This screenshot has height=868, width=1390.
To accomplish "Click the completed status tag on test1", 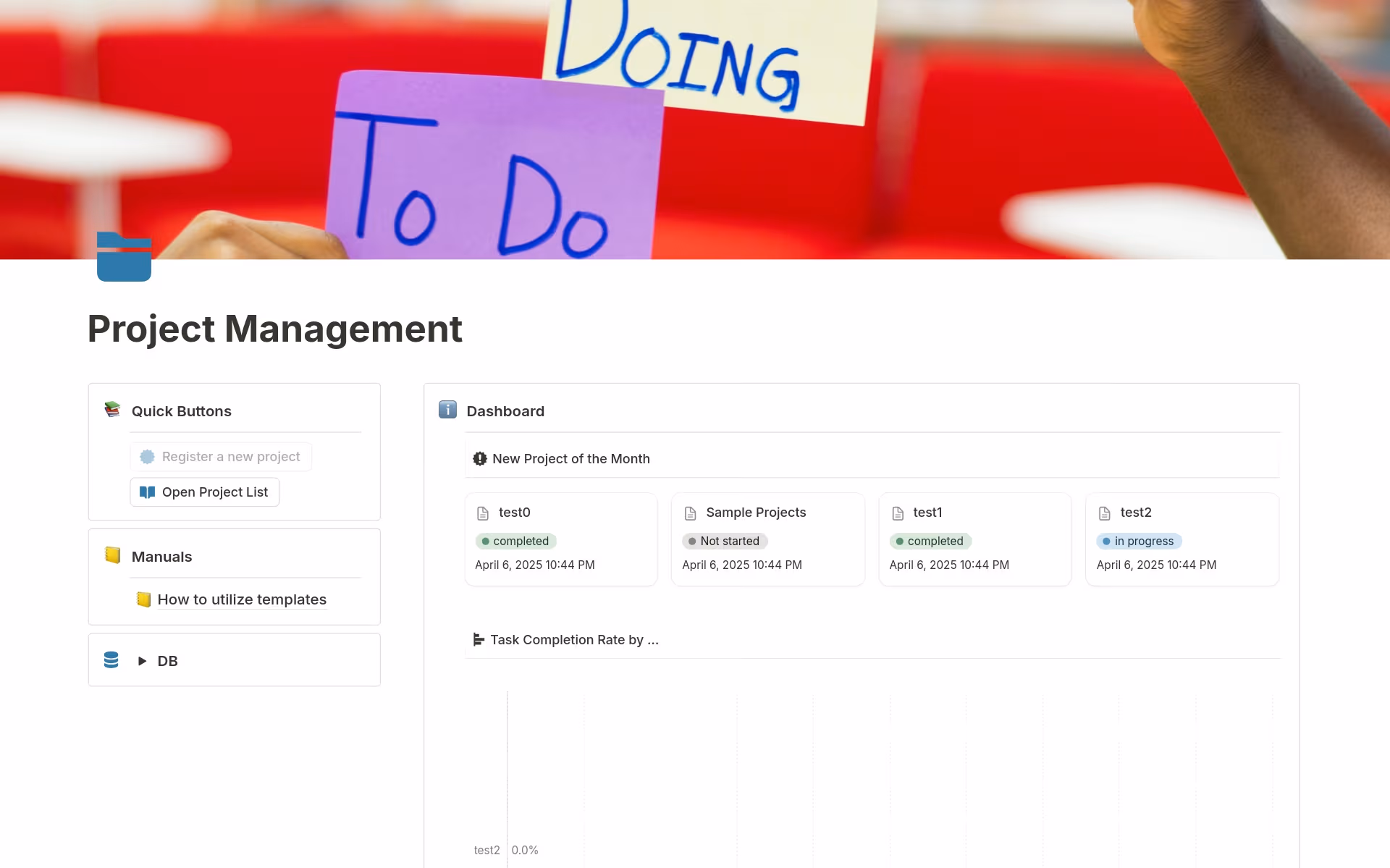I will [930, 541].
